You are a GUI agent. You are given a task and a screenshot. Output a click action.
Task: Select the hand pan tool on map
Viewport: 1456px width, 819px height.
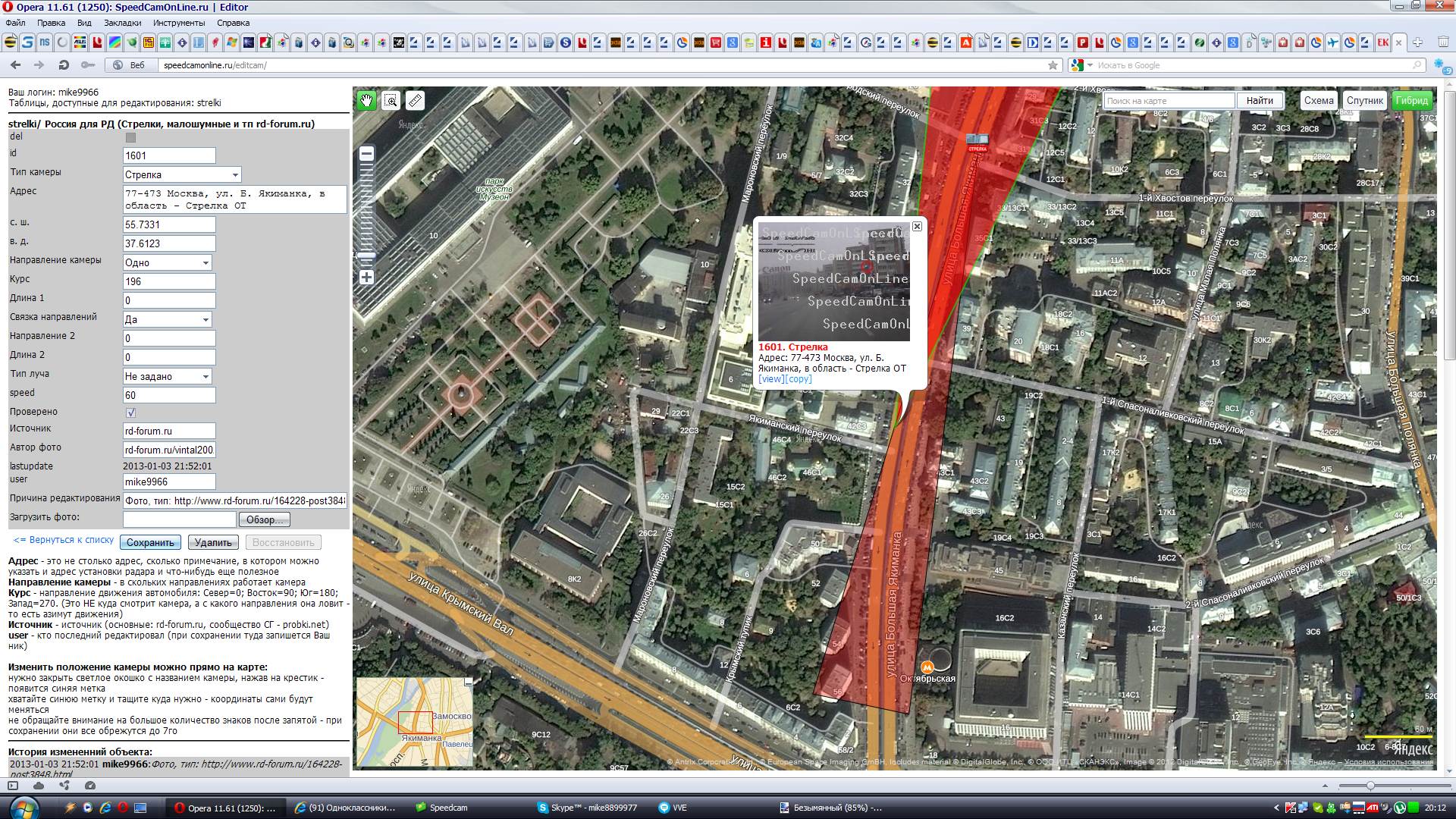pyautogui.click(x=367, y=100)
